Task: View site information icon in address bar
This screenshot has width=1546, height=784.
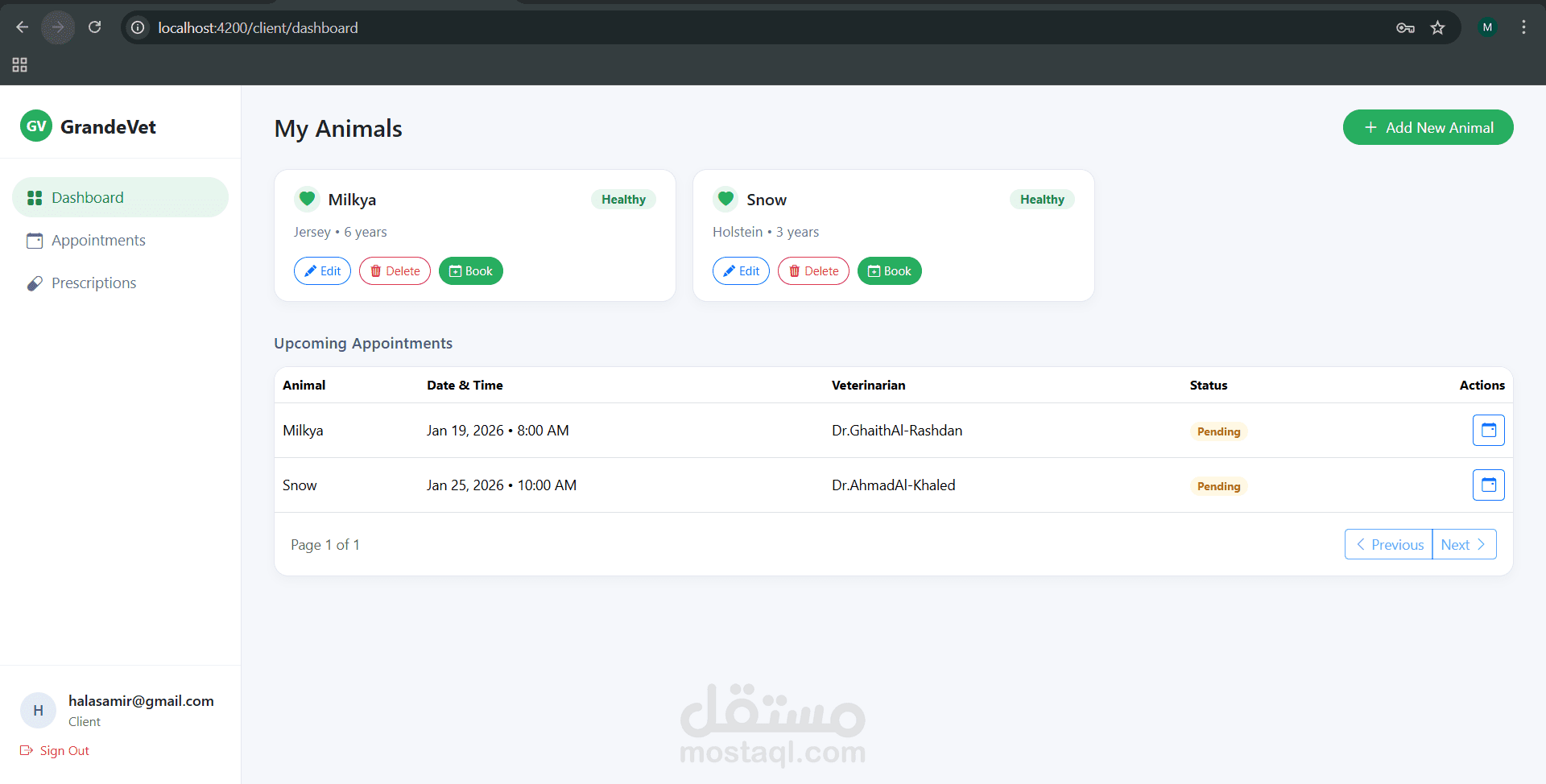Action: coord(138,27)
